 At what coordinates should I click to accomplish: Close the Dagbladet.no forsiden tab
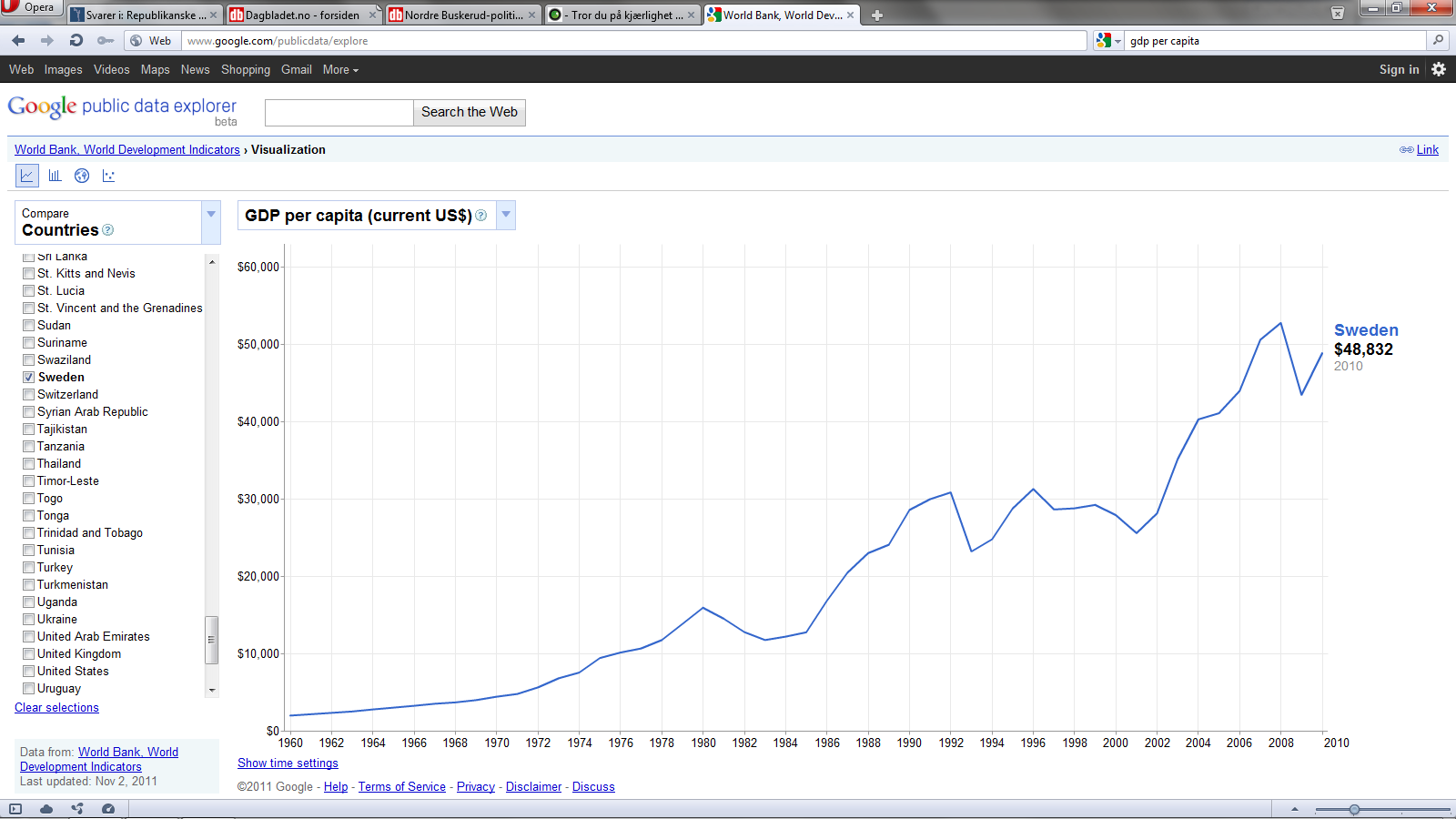(x=372, y=15)
